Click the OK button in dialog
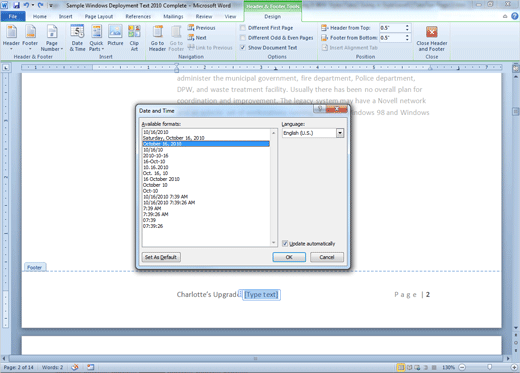Image resolution: width=520 pixels, height=373 pixels. (289, 257)
